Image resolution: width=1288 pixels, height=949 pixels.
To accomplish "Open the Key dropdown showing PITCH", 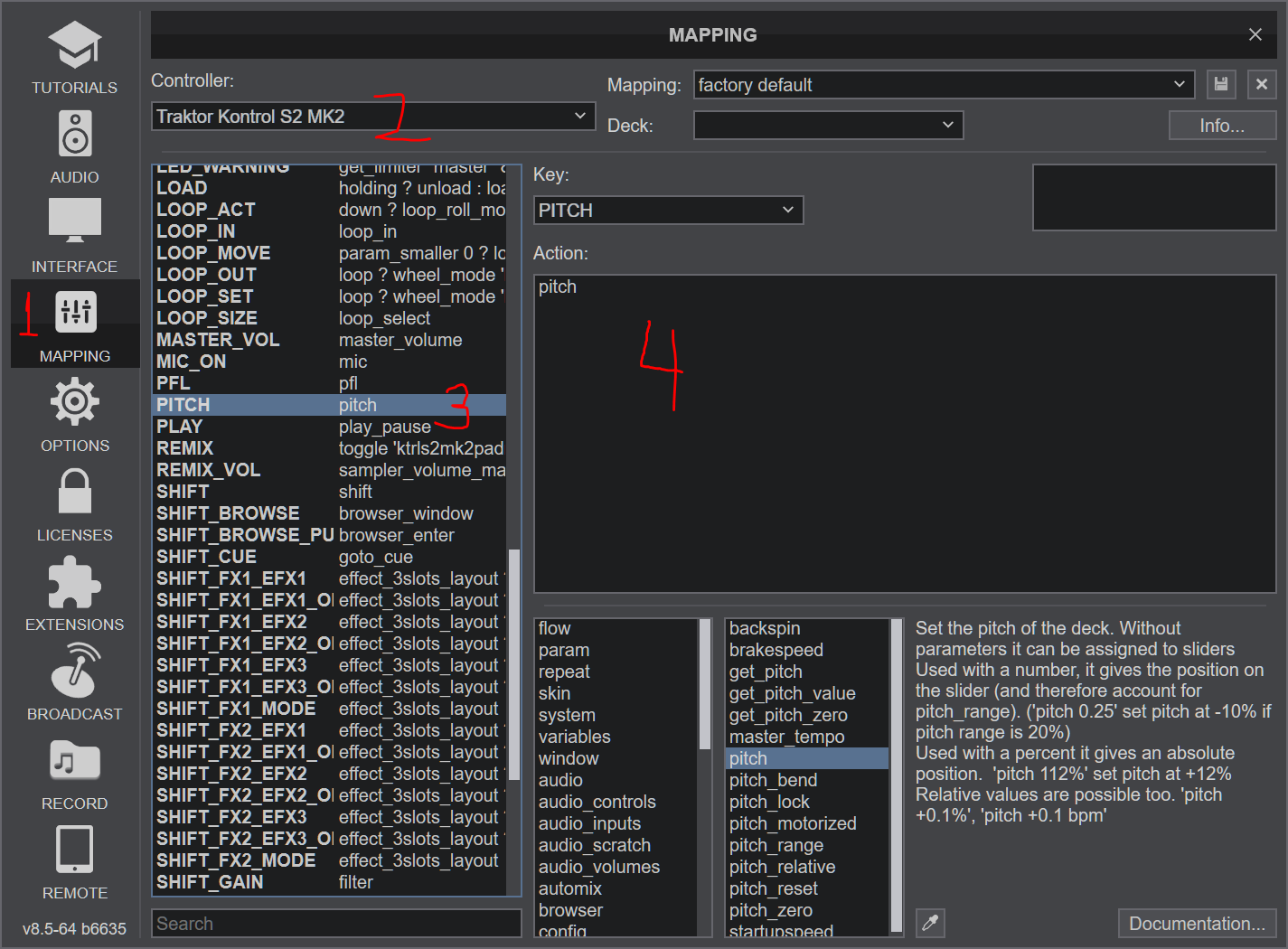I will click(x=668, y=211).
